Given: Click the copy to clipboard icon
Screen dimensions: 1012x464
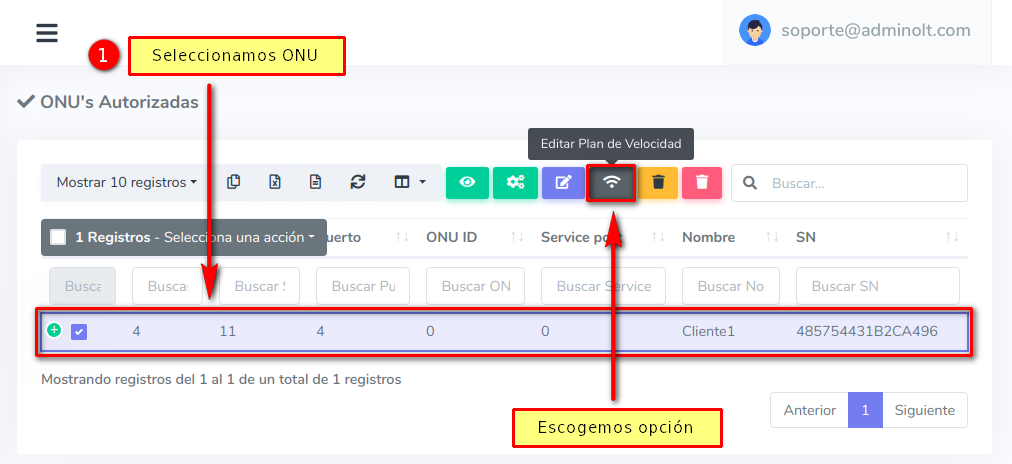Looking at the screenshot, I should [234, 182].
